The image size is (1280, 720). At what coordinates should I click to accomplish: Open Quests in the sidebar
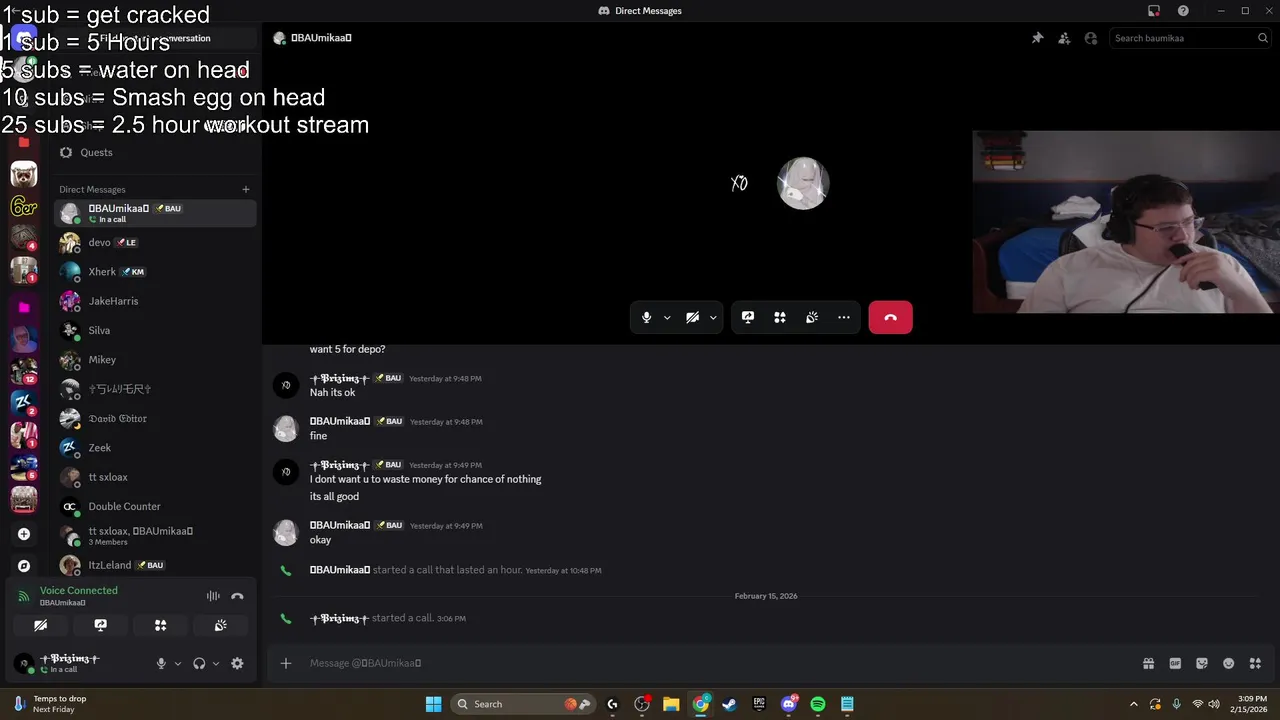[155, 152]
